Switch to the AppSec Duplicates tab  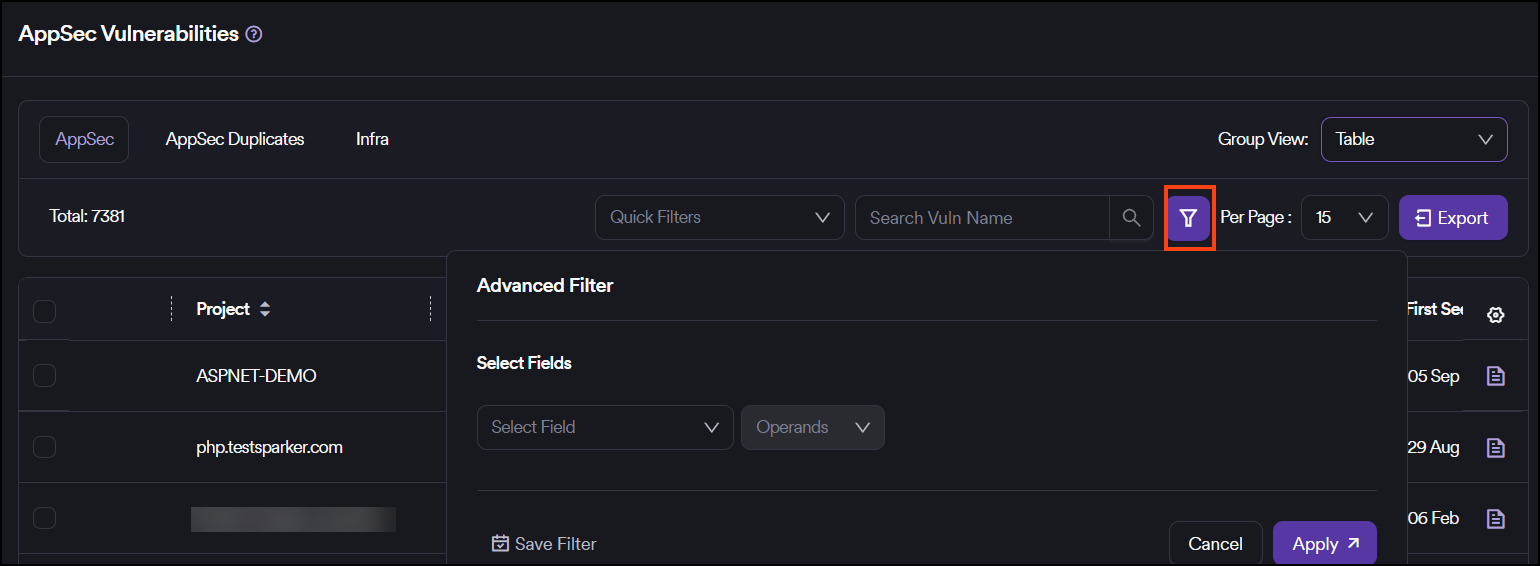click(x=235, y=139)
